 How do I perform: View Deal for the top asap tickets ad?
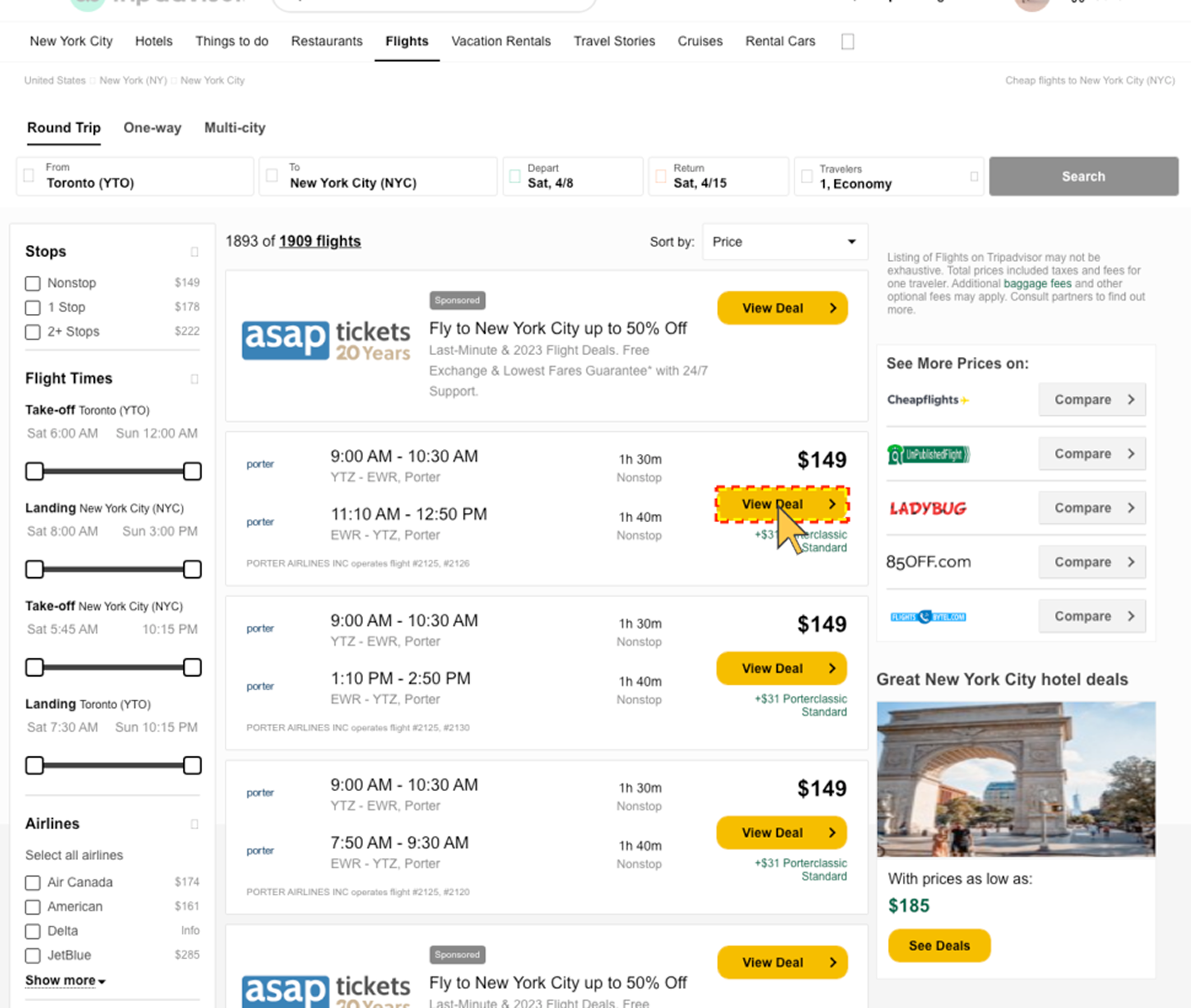(782, 308)
